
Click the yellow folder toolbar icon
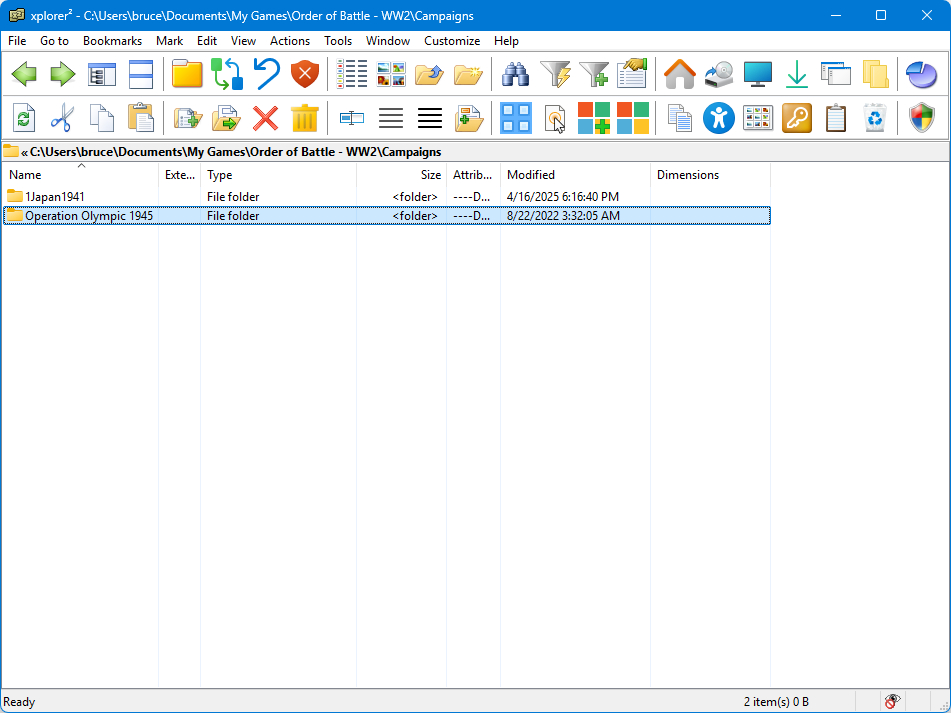click(x=187, y=74)
